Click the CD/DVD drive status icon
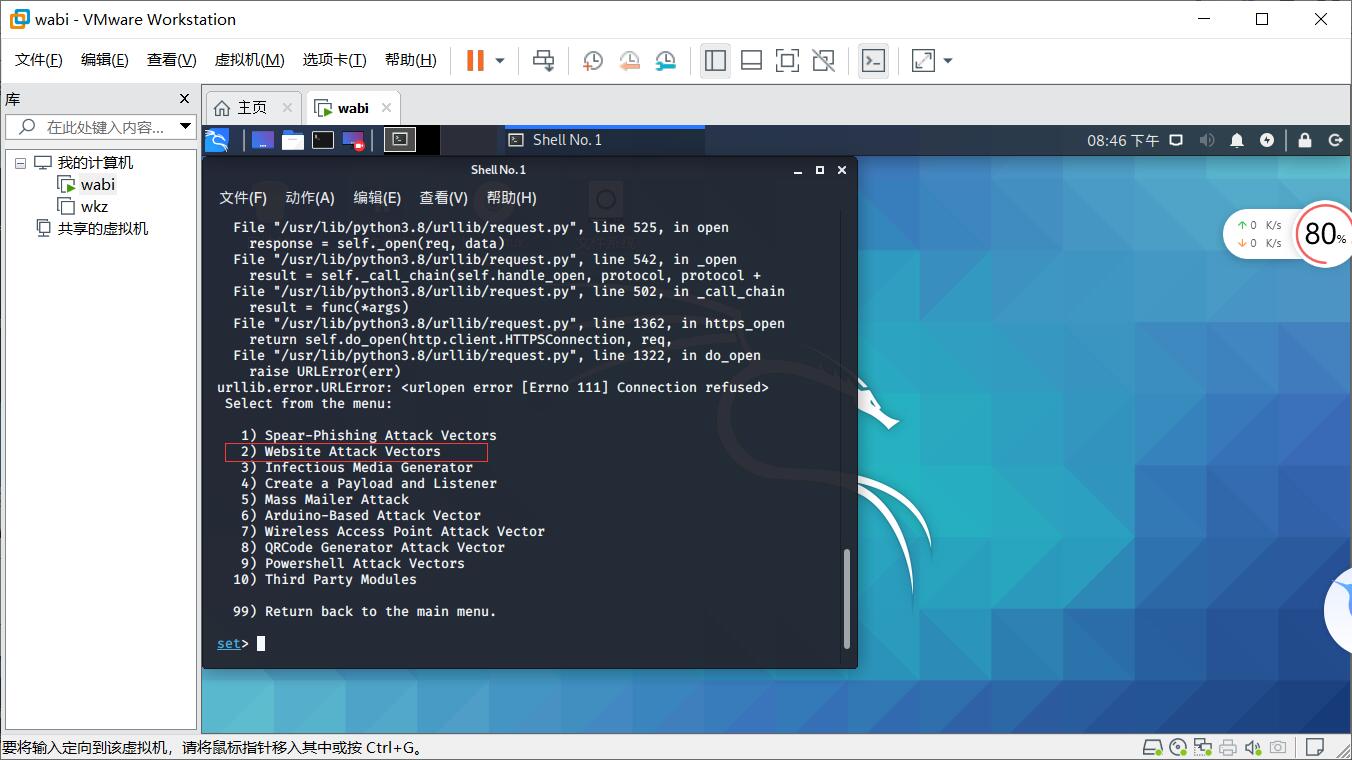Image resolution: width=1352 pixels, height=760 pixels. click(x=1178, y=747)
